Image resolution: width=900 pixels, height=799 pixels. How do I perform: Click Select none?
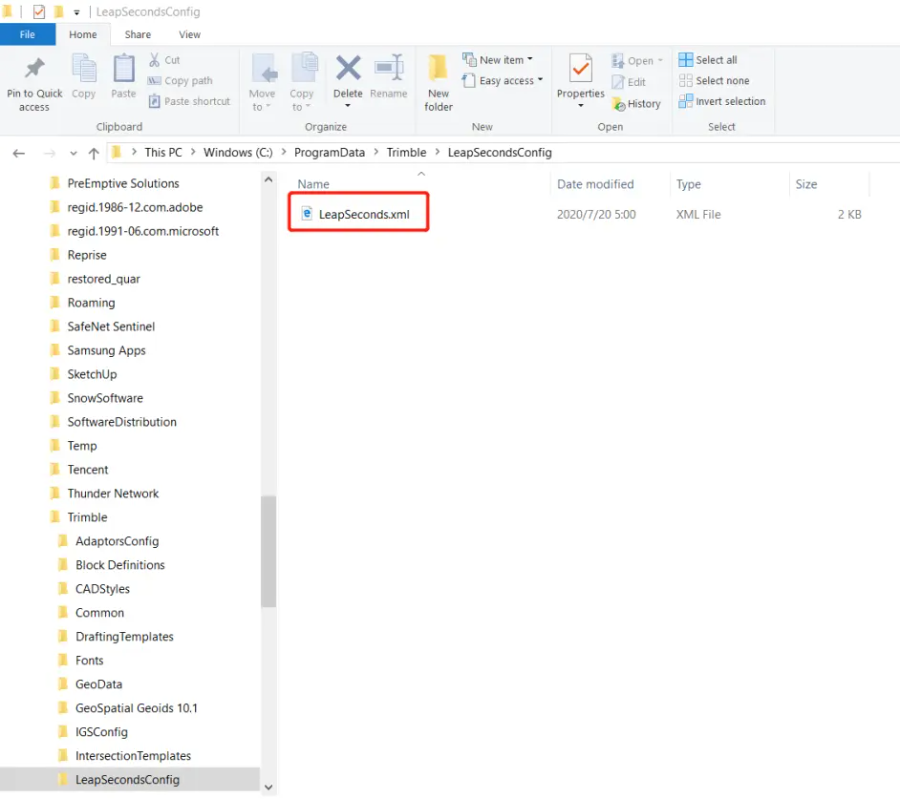click(714, 81)
